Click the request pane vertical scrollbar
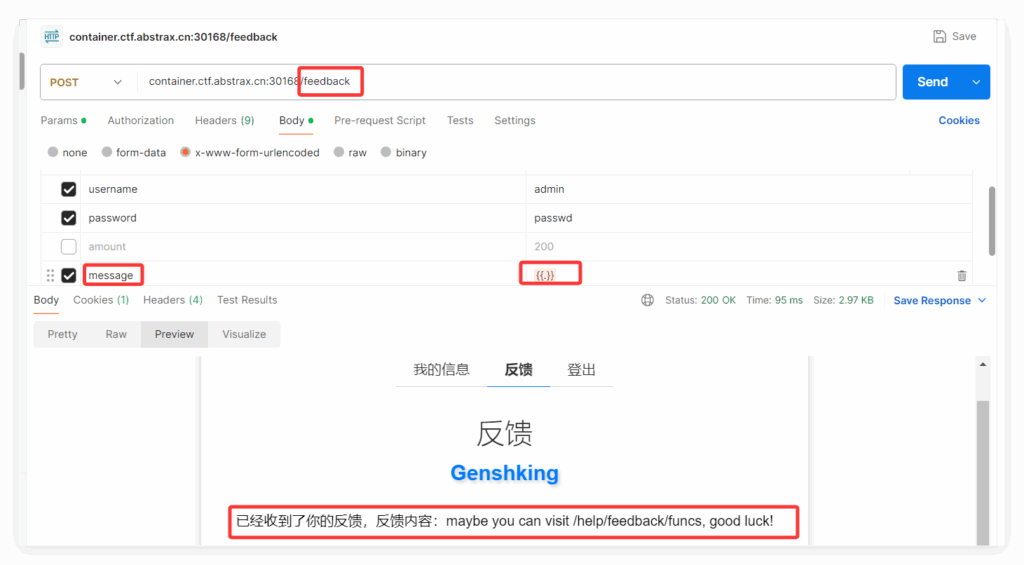Image resolution: width=1024 pixels, height=565 pixels. point(992,220)
